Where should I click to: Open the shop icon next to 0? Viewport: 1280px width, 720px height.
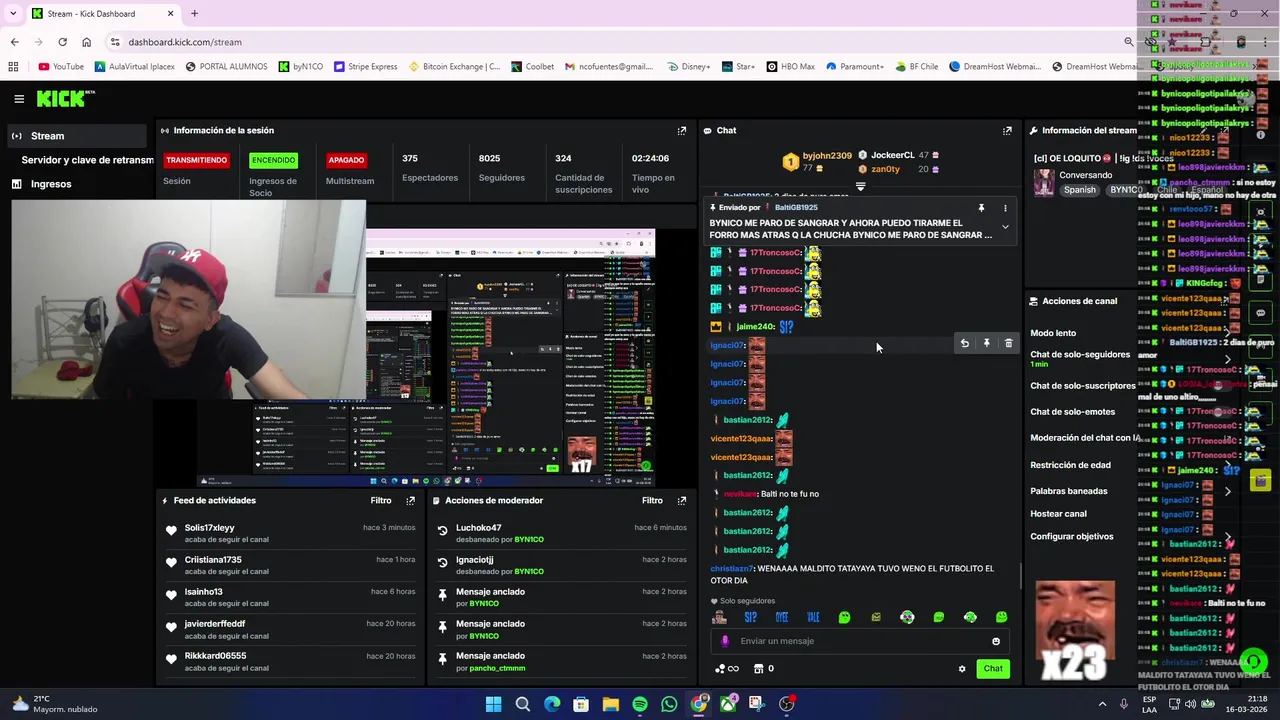click(x=758, y=669)
